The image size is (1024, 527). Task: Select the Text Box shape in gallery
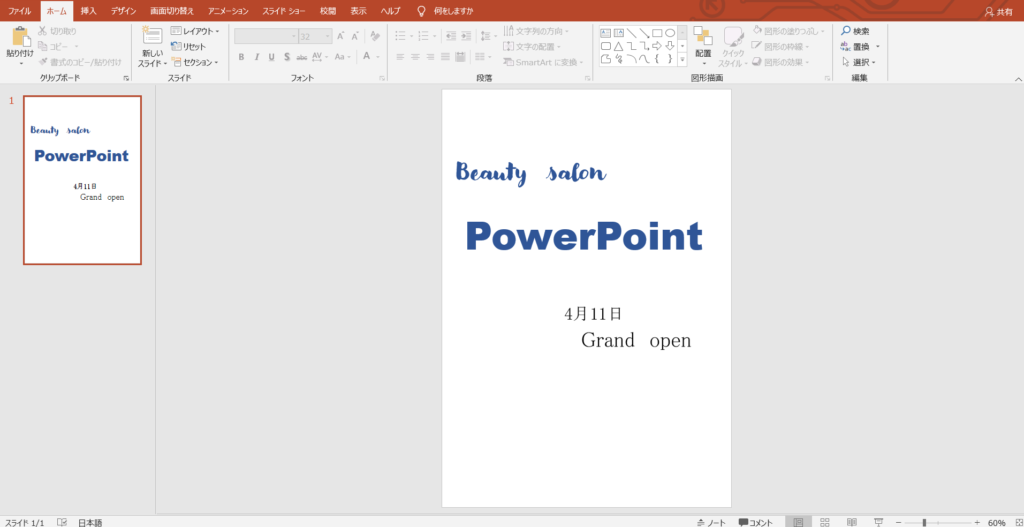pyautogui.click(x=605, y=33)
